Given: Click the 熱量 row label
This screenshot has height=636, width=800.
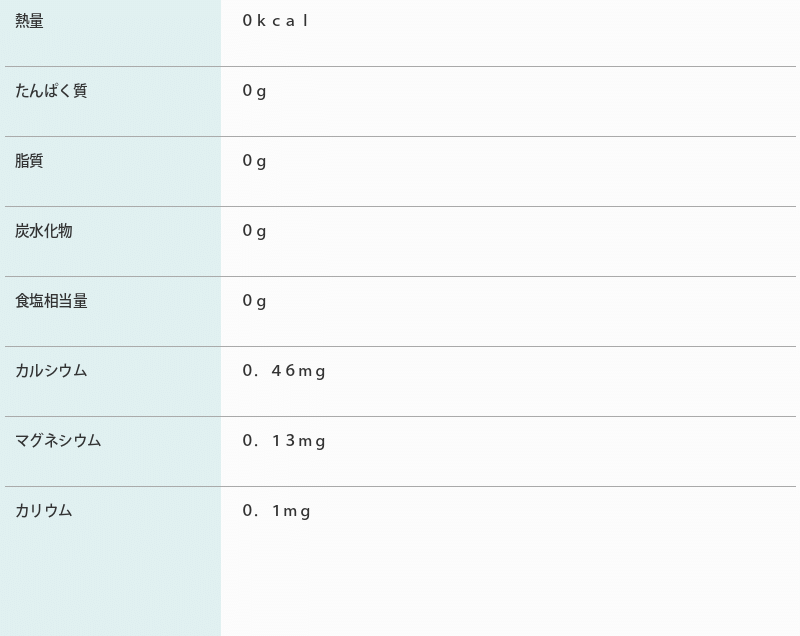Looking at the screenshot, I should [29, 21].
